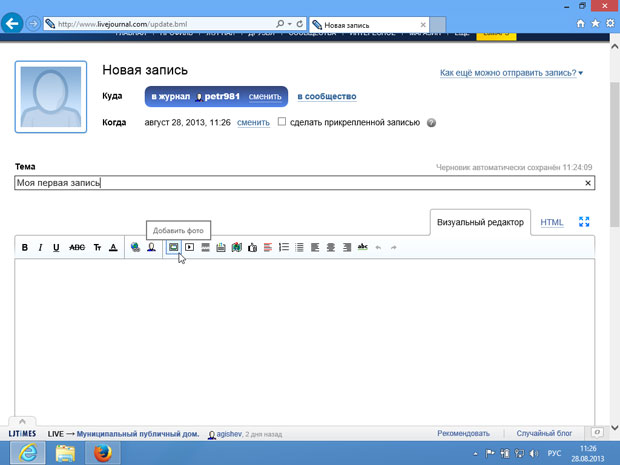The width and height of the screenshot is (620, 465).
Task: Expand the editor to fullscreen
Action: tap(585, 222)
